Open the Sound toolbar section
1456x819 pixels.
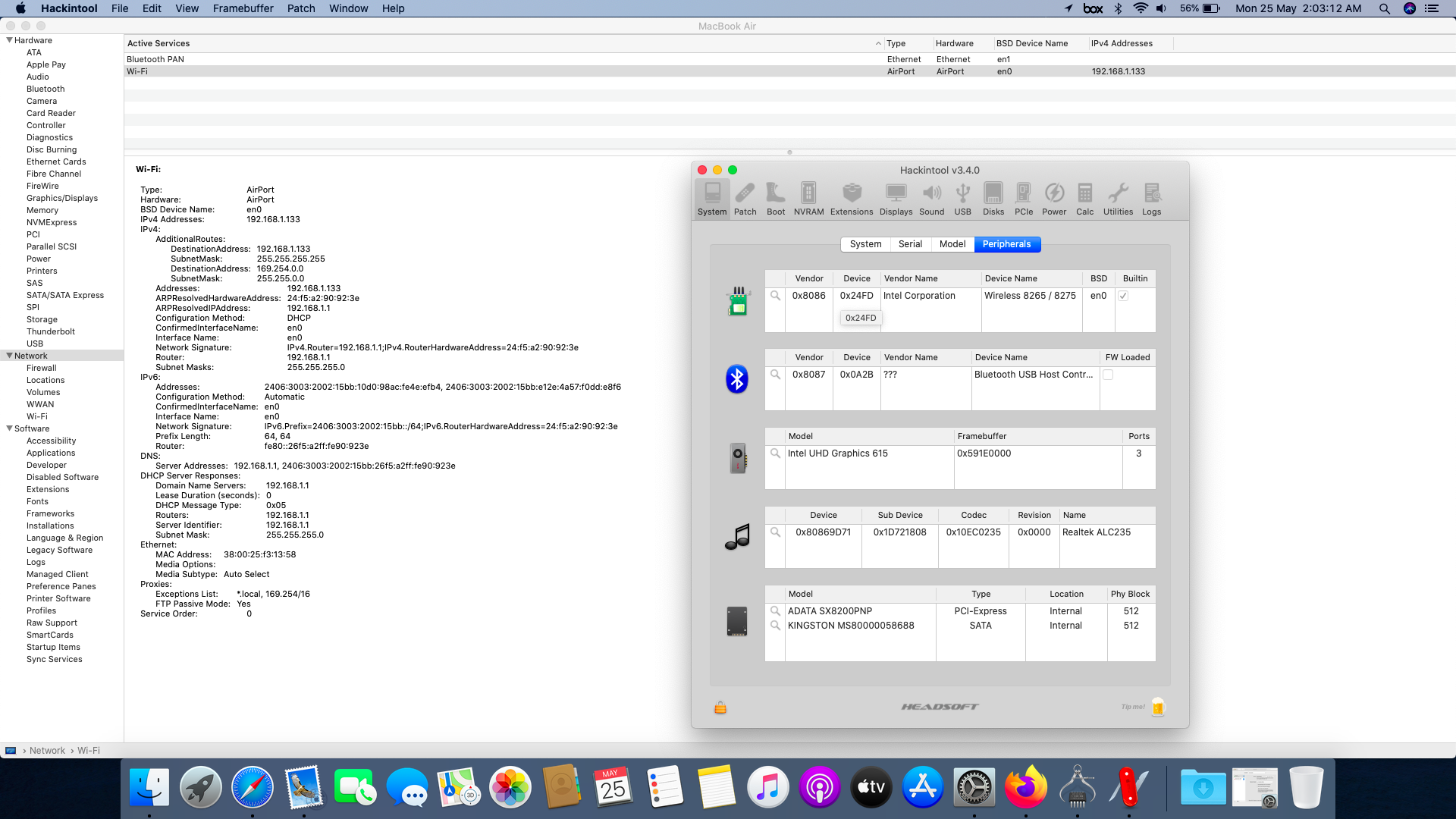coord(932,199)
